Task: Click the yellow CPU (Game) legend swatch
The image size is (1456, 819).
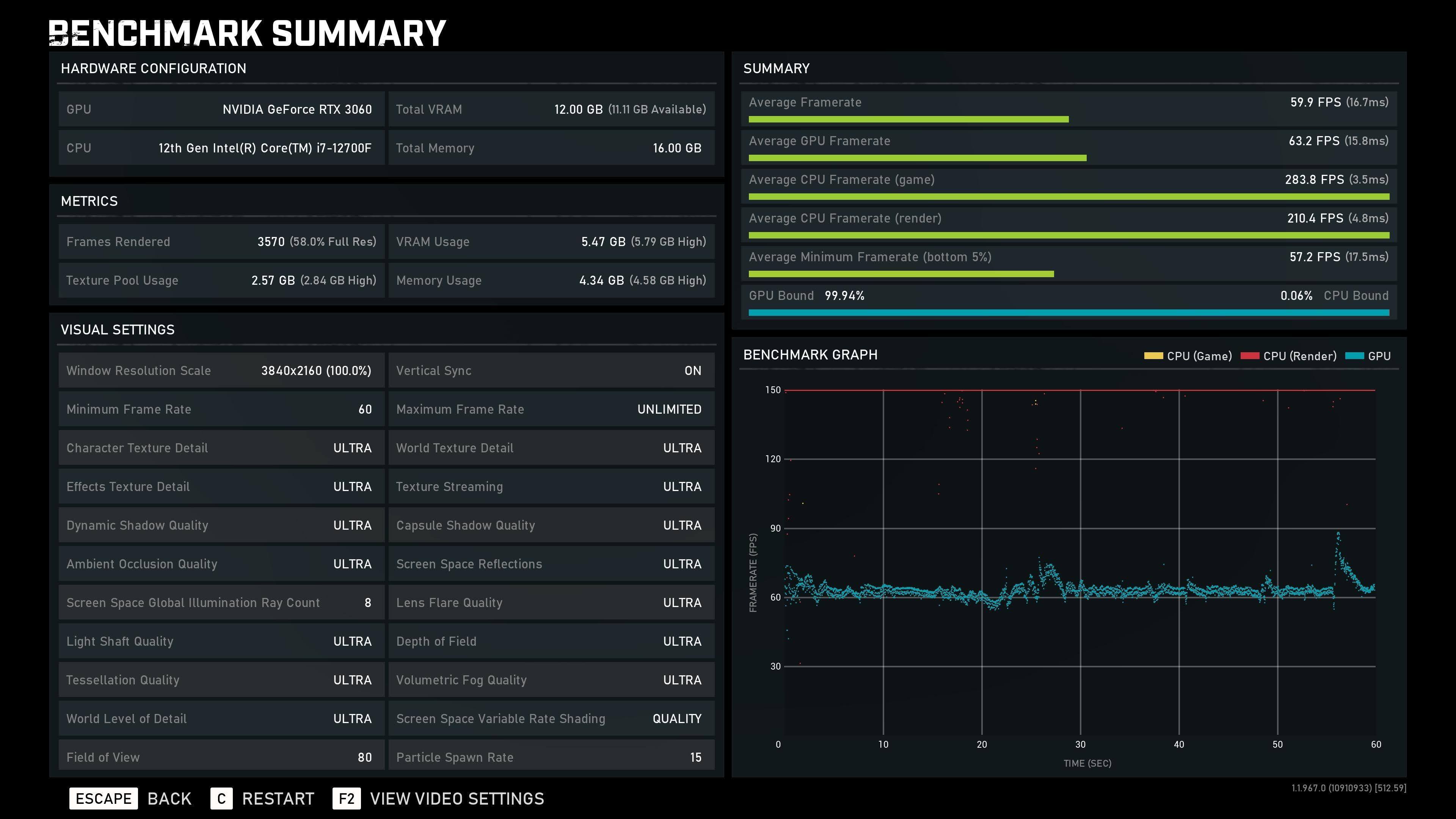Action: pyautogui.click(x=1153, y=356)
